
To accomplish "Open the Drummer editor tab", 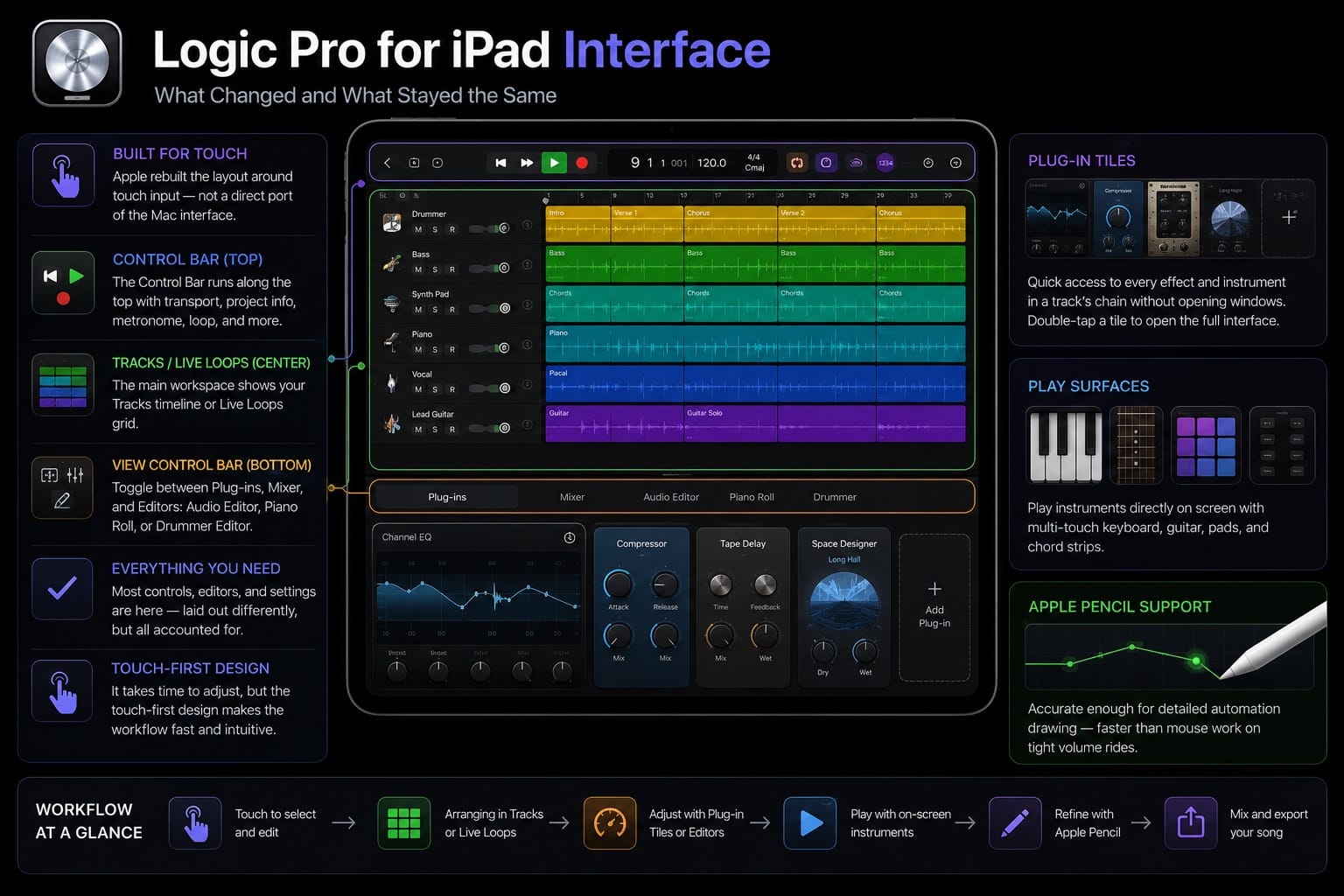I will 835,497.
